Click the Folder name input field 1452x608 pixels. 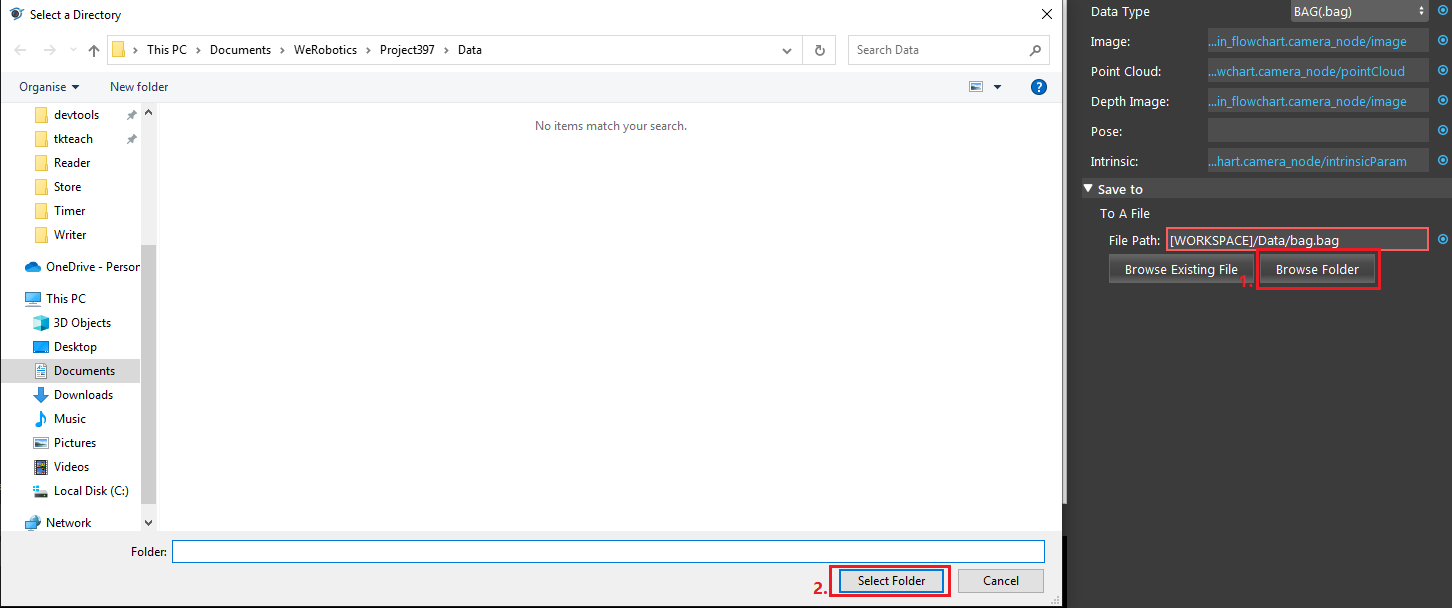tap(608, 552)
